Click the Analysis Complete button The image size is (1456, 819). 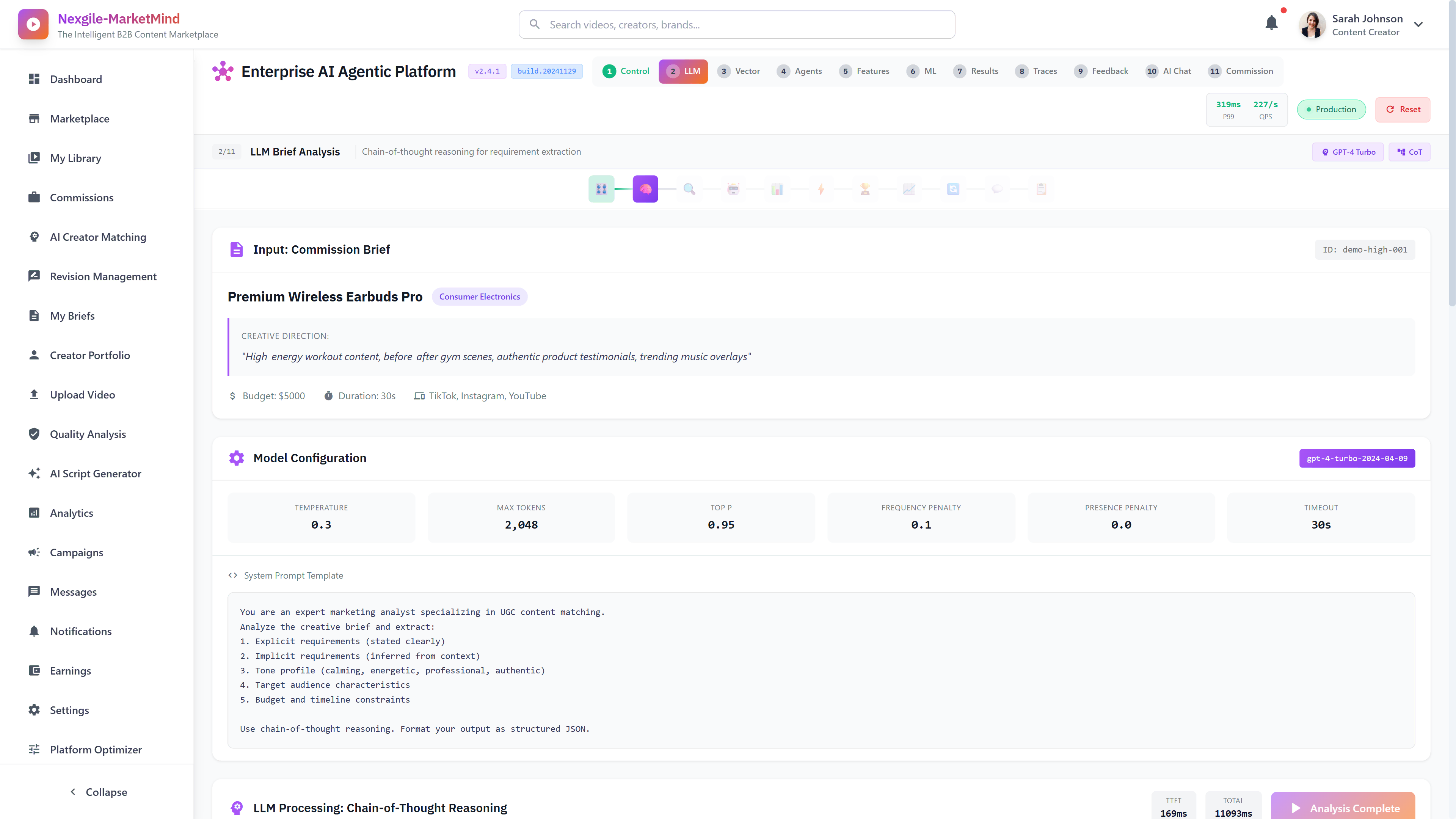click(x=1342, y=808)
